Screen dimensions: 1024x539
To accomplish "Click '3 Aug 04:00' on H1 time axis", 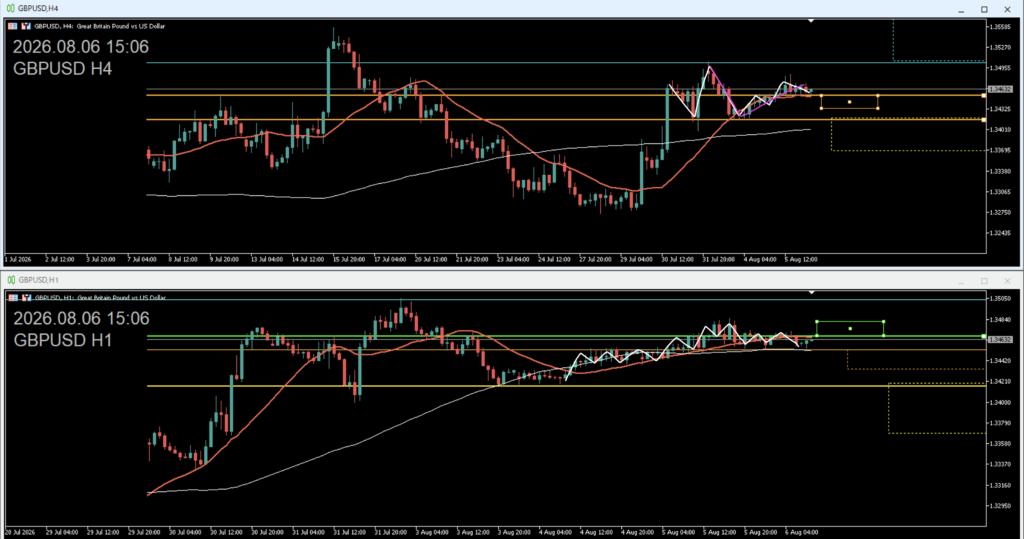I will click(432, 532).
